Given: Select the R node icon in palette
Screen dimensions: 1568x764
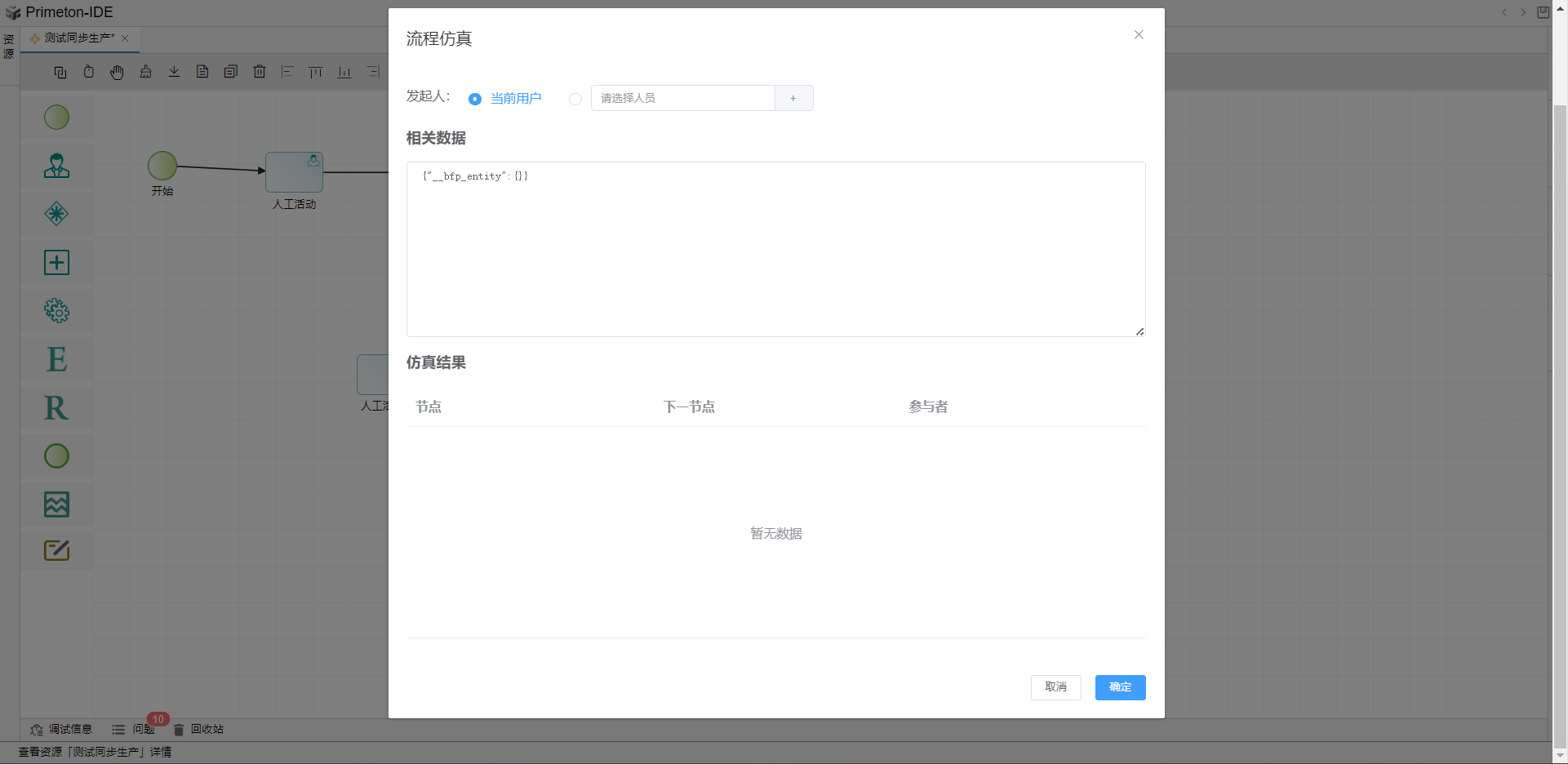Looking at the screenshot, I should [x=56, y=408].
